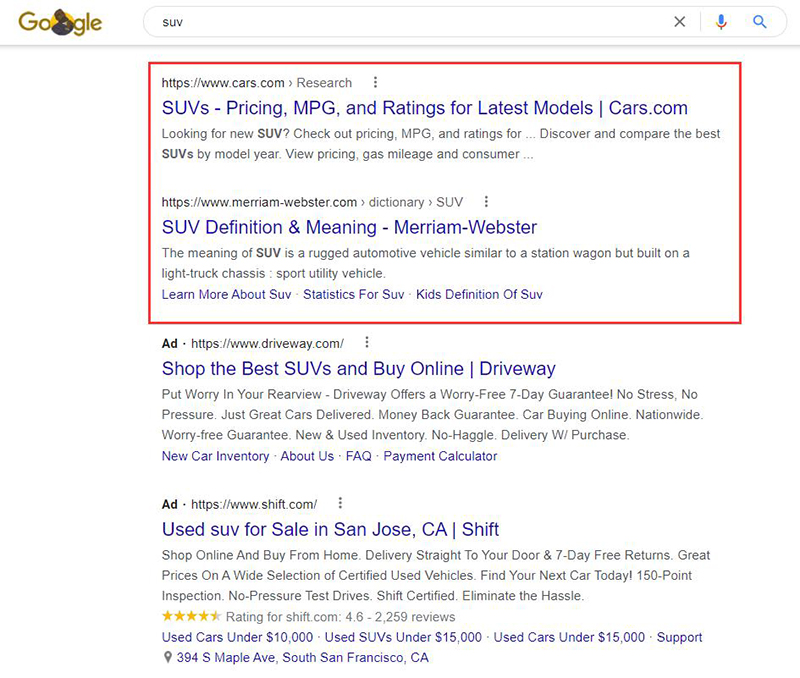
Task: Click the Rating for shift.com 4.6 text
Action: pos(340,617)
